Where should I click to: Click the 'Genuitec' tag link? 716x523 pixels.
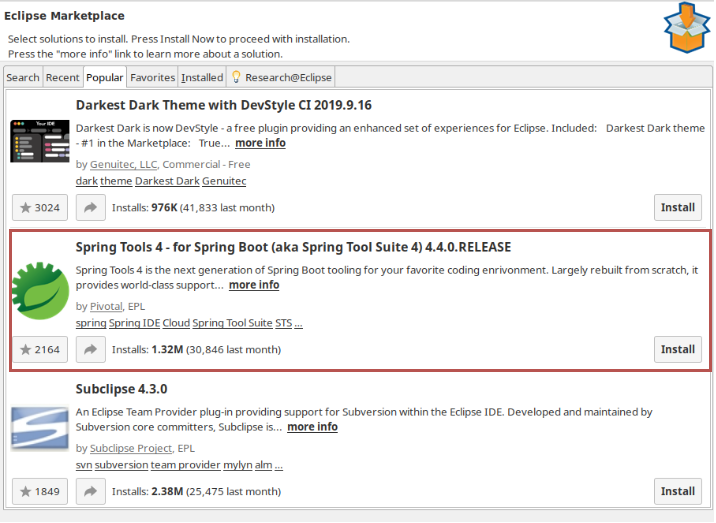(224, 181)
